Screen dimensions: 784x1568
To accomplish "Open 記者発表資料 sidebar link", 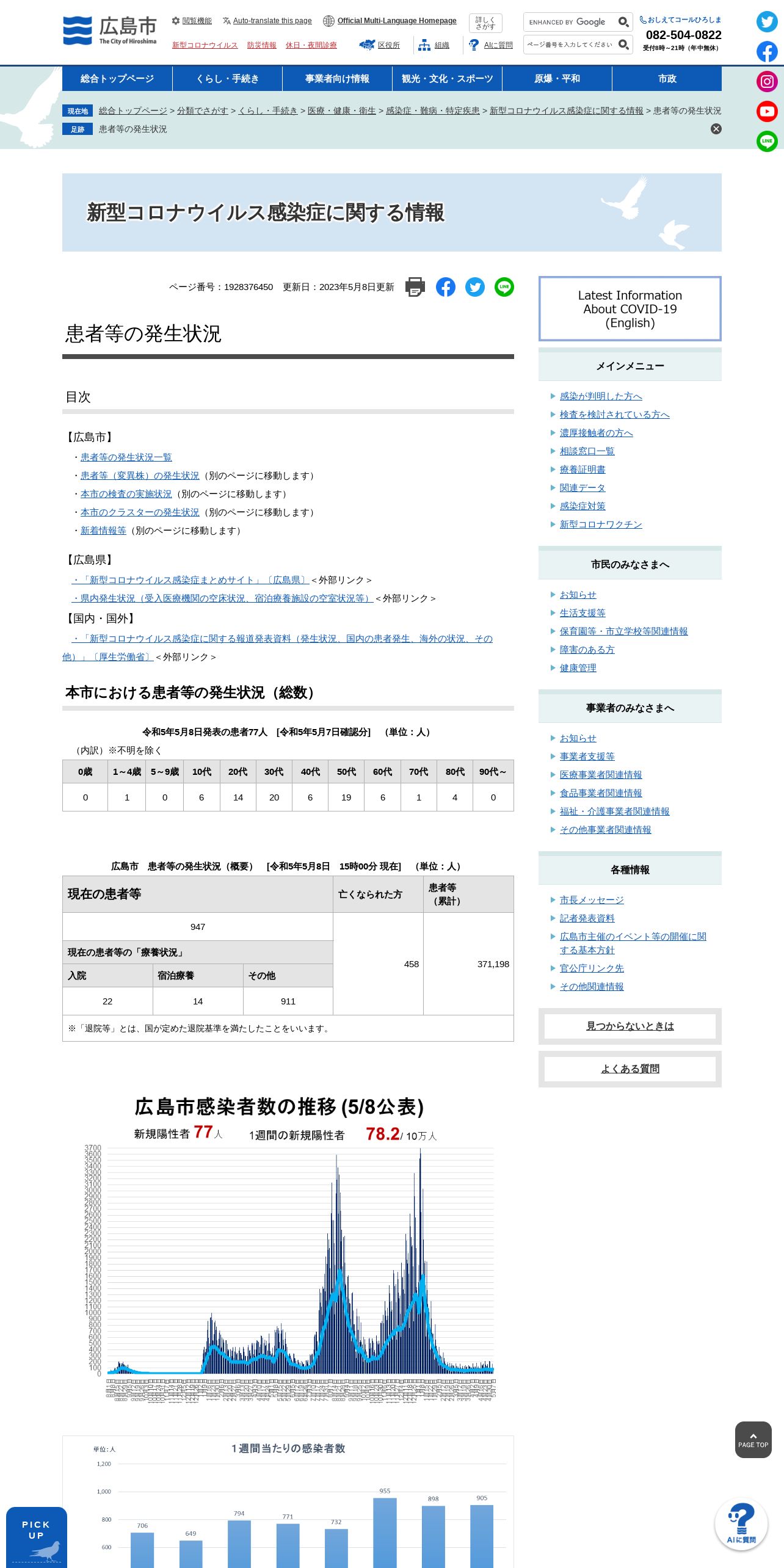I will [x=587, y=918].
